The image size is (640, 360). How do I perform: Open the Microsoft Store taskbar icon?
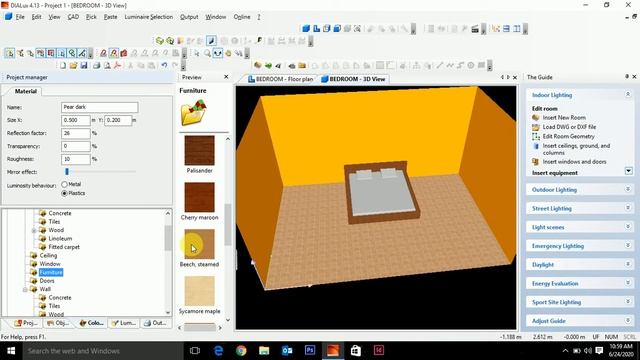(x=356, y=351)
